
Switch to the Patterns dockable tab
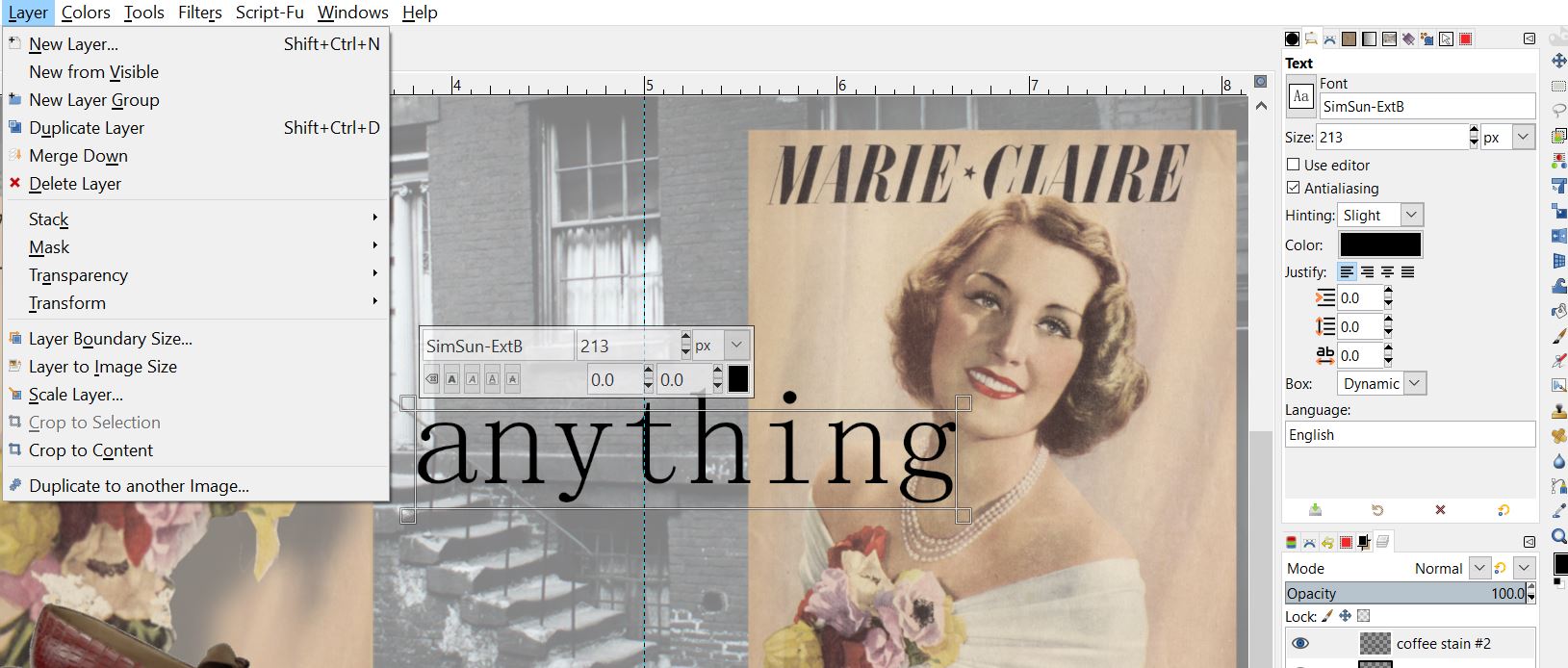[x=1349, y=39]
